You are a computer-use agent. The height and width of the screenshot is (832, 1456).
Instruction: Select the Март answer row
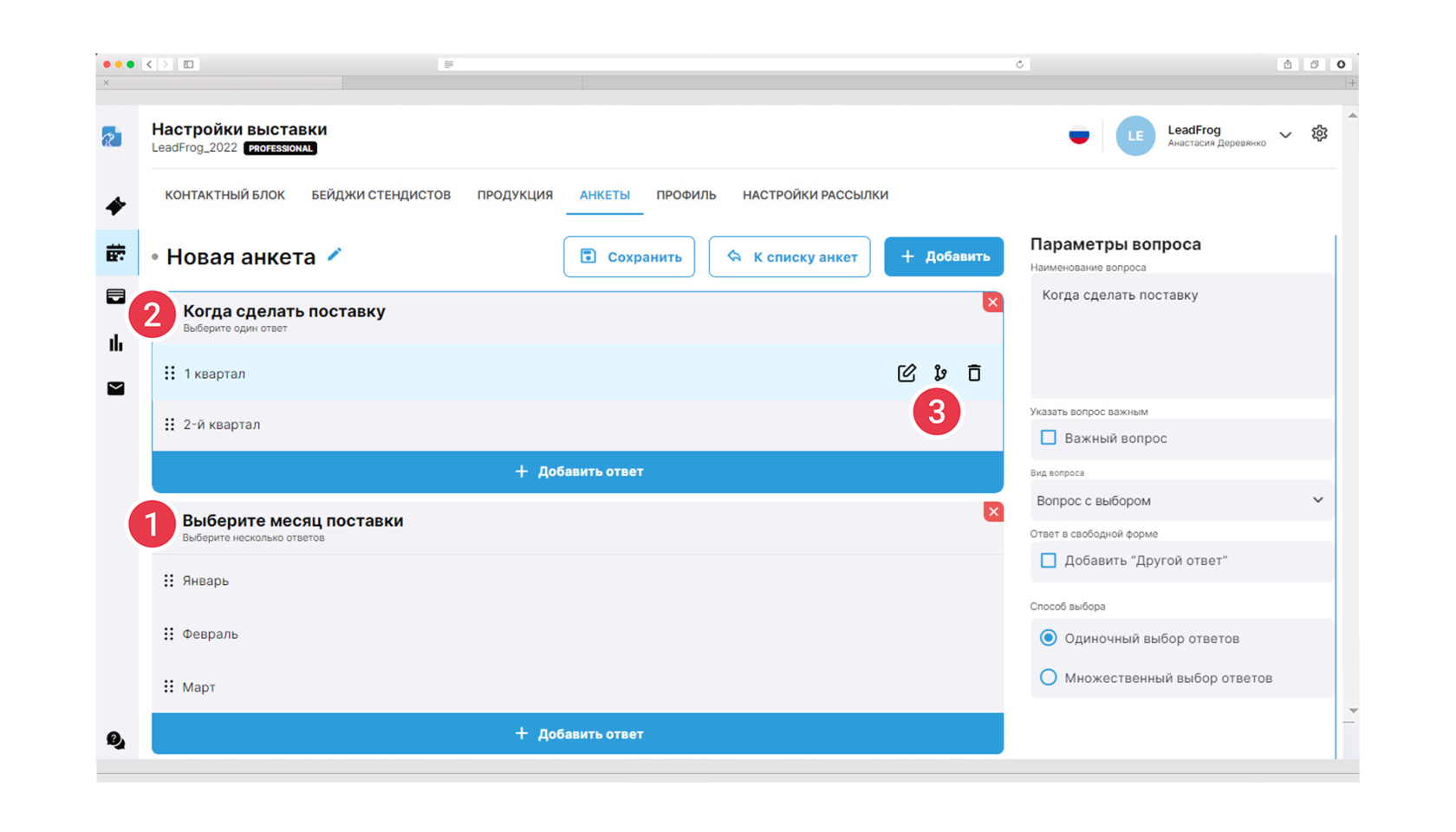pos(578,686)
